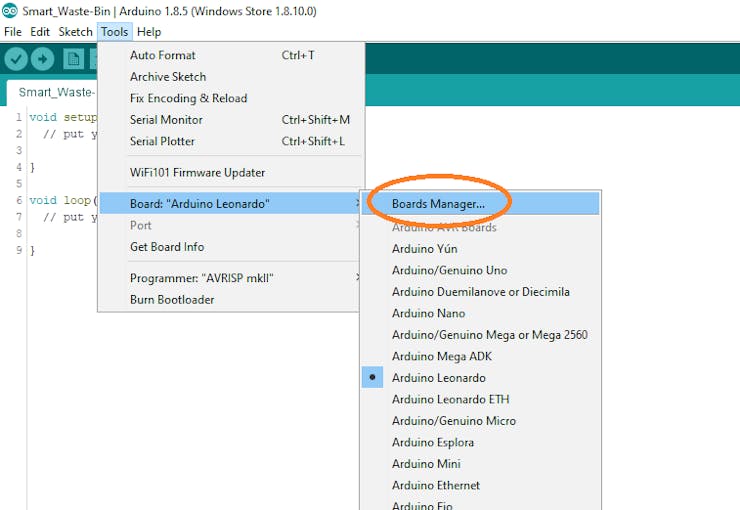This screenshot has height=510, width=740.
Task: Select Arduino/Genuino Uno board
Action: point(480,270)
